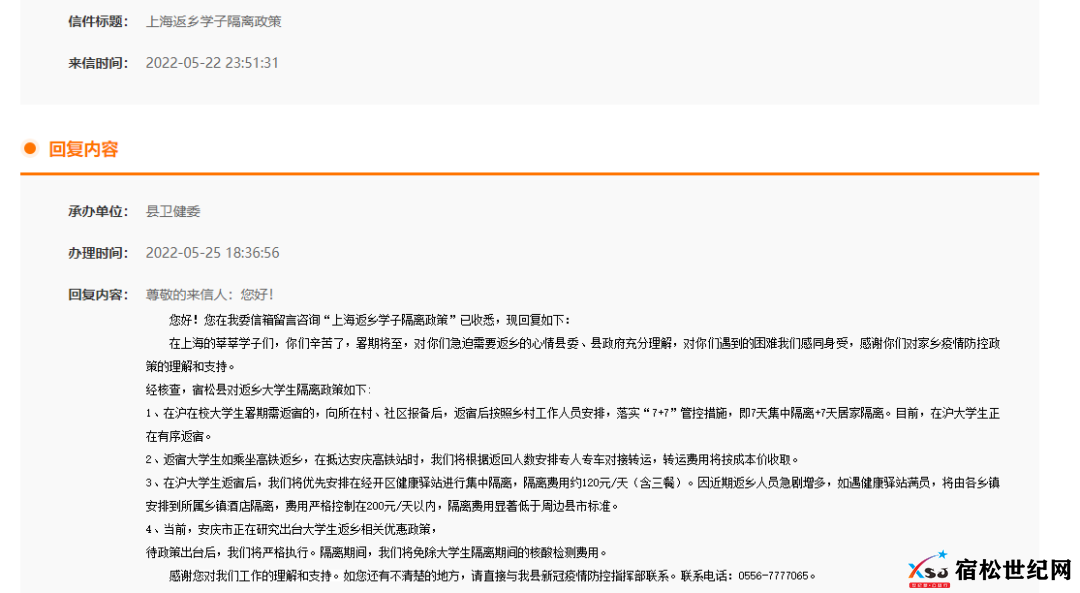Click the 承办单位 label
1080x593 pixels.
coord(98,211)
